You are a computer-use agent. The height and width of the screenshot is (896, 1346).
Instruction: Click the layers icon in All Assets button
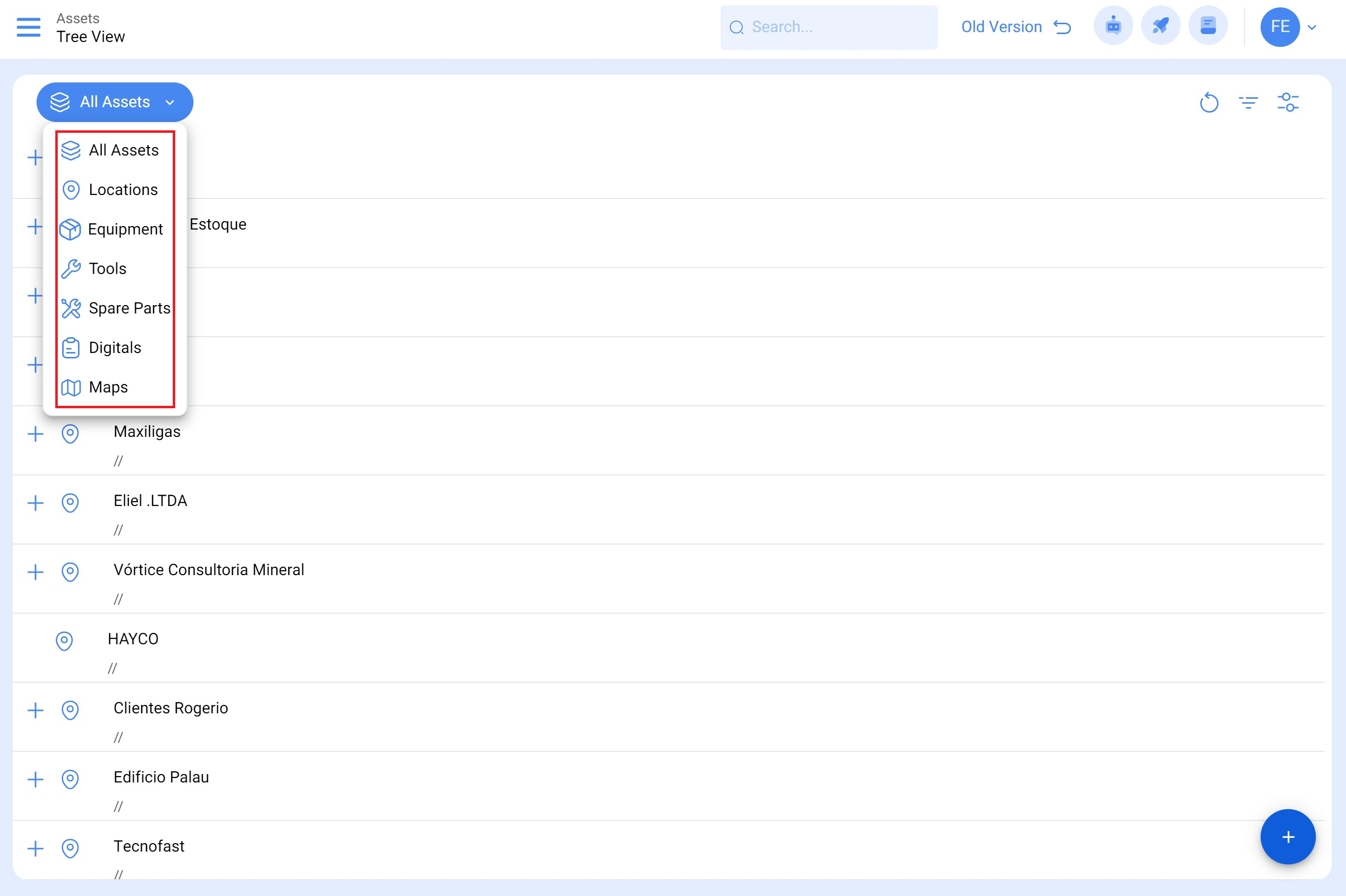coord(60,102)
